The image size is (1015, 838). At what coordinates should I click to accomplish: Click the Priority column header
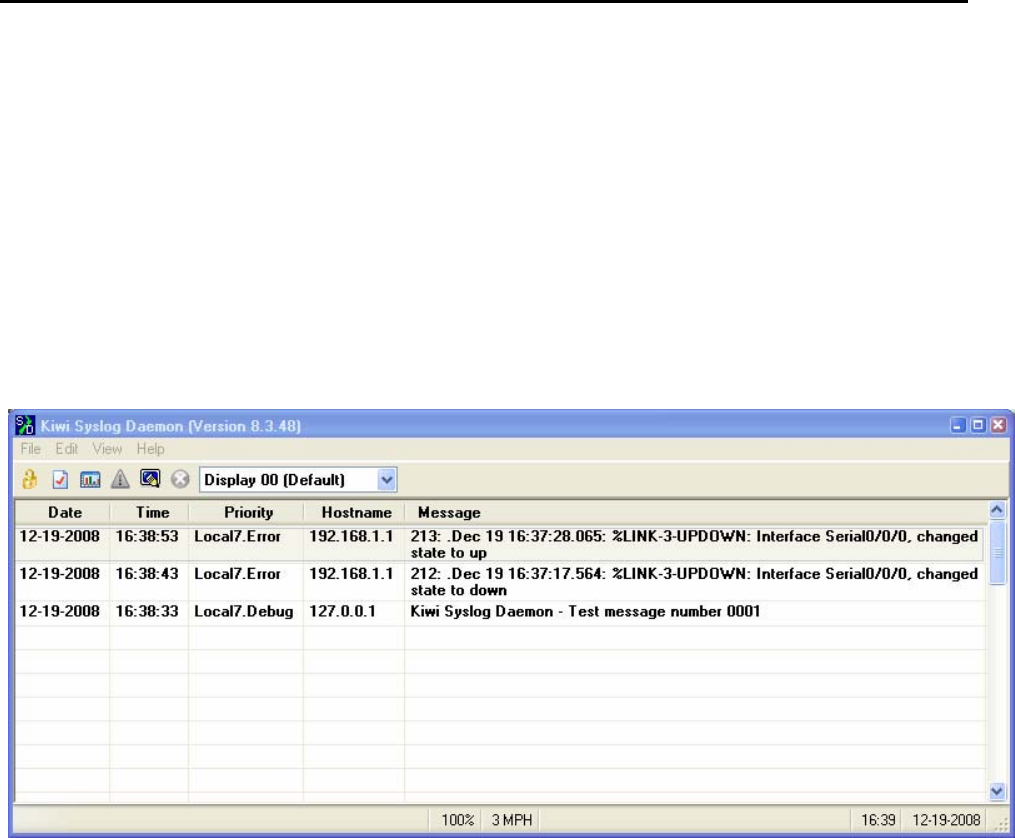(246, 513)
